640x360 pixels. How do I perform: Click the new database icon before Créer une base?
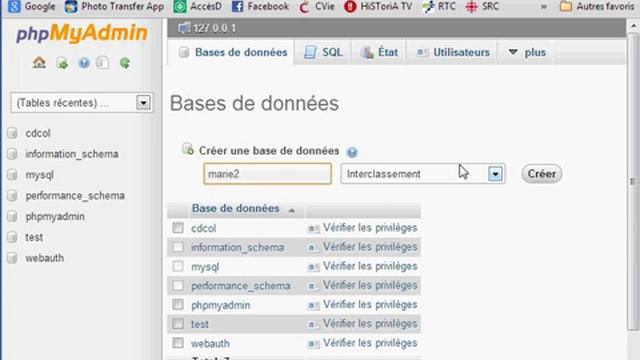click(188, 149)
